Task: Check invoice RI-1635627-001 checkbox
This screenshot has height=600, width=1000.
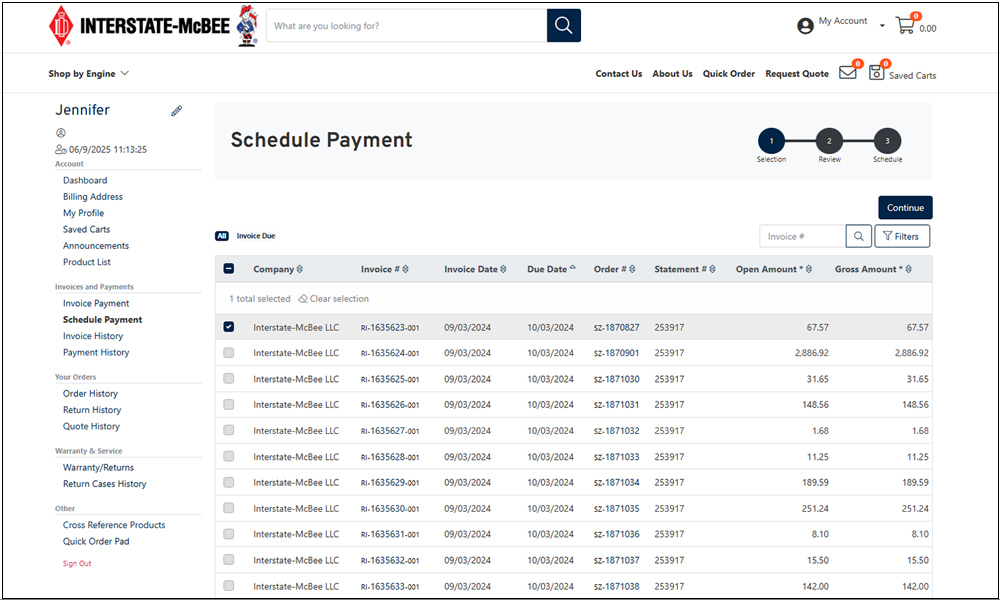Action: pyautogui.click(x=229, y=430)
